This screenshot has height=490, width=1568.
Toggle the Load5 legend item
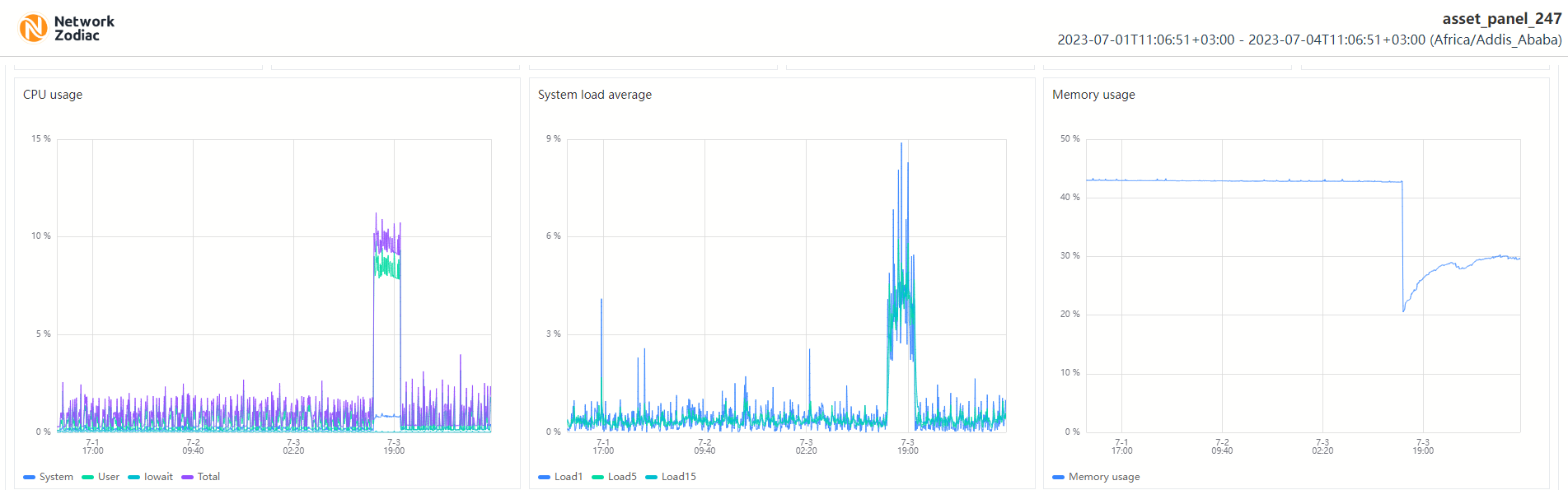pos(615,477)
